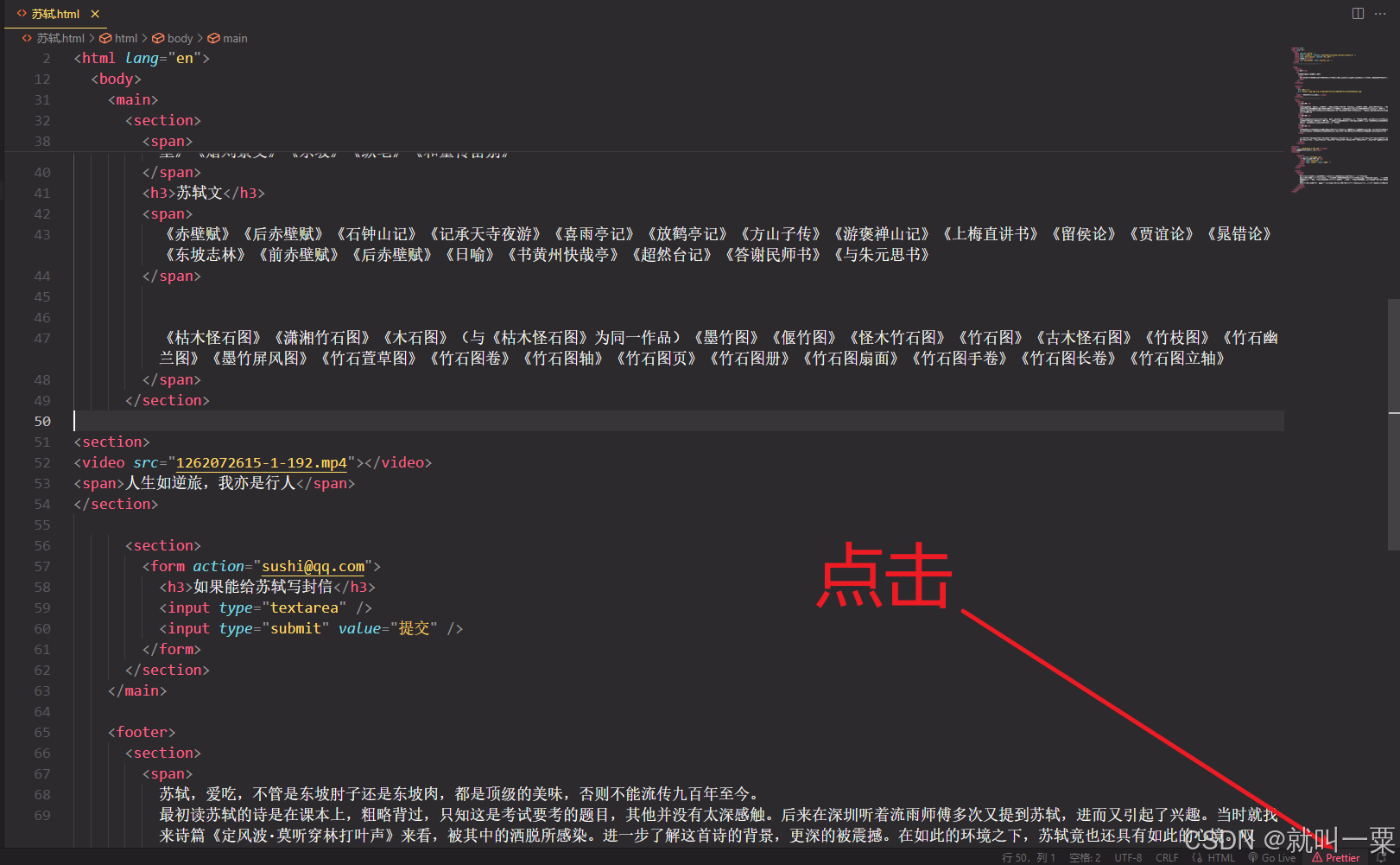1400x865 pixels.
Task: Open the html breadcrumb element
Action: 126,38
